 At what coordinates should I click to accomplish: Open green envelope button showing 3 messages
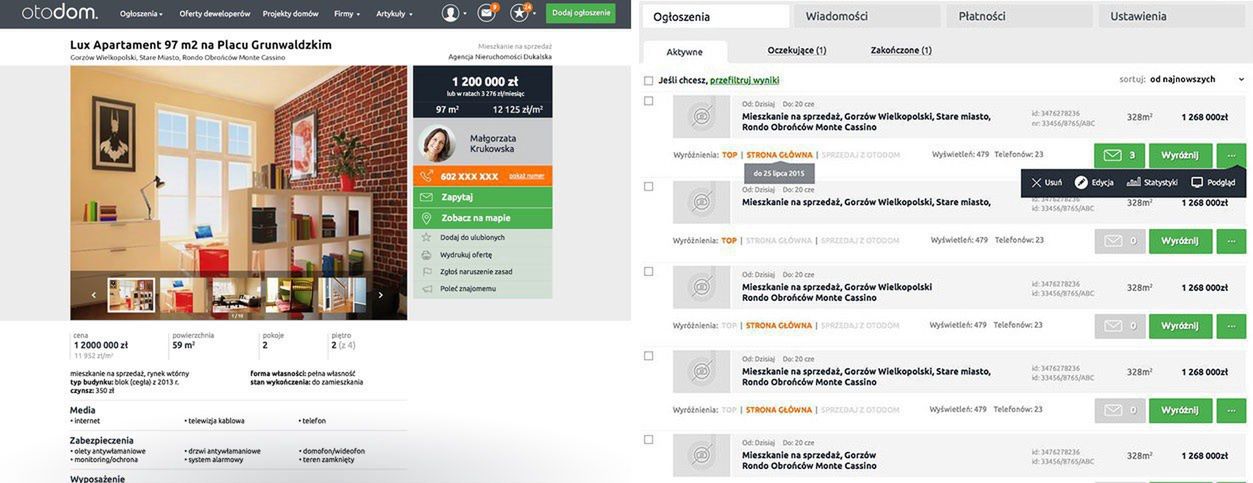[1119, 156]
